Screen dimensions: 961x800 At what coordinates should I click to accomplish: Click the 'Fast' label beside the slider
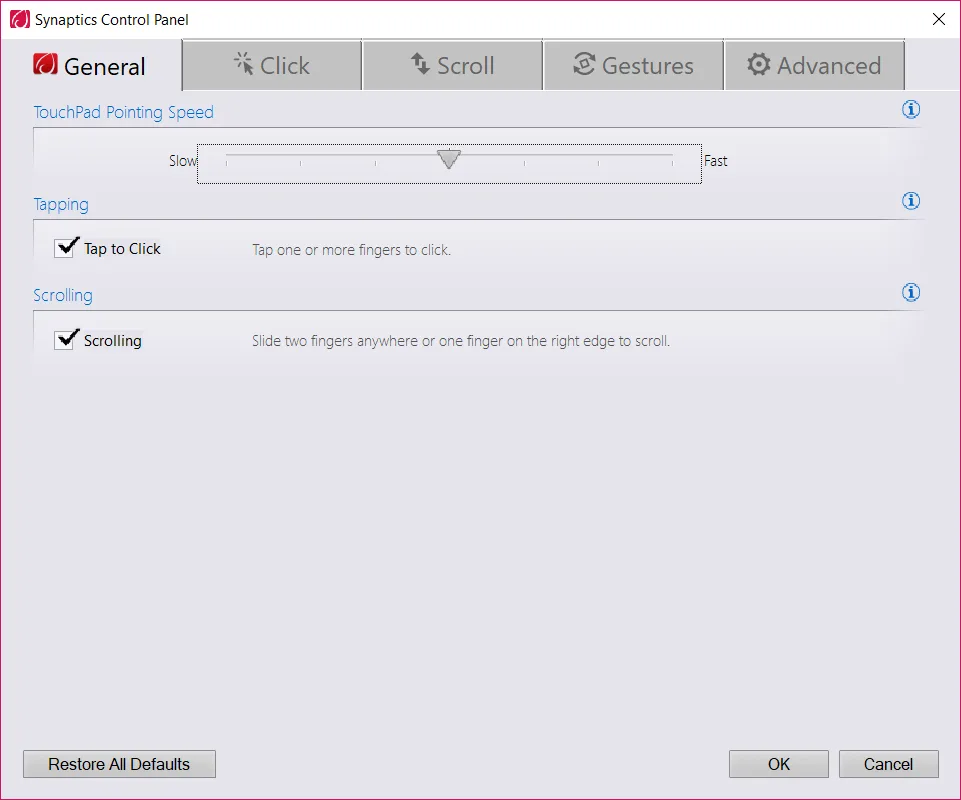(715, 161)
